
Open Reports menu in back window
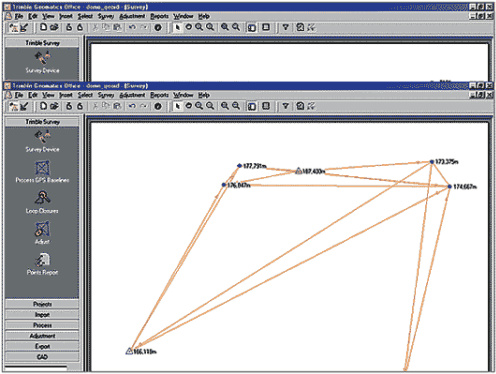coord(159,16)
